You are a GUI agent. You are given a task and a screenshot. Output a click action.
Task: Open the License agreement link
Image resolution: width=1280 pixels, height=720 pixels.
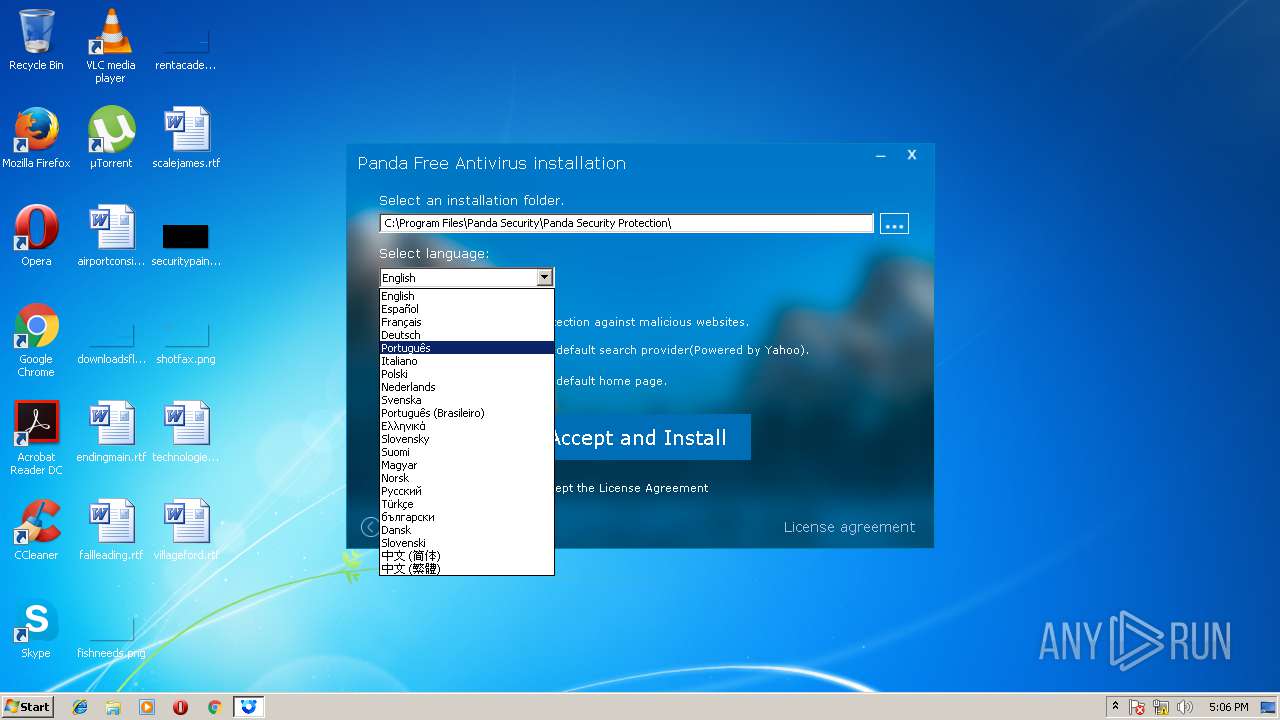[849, 527]
